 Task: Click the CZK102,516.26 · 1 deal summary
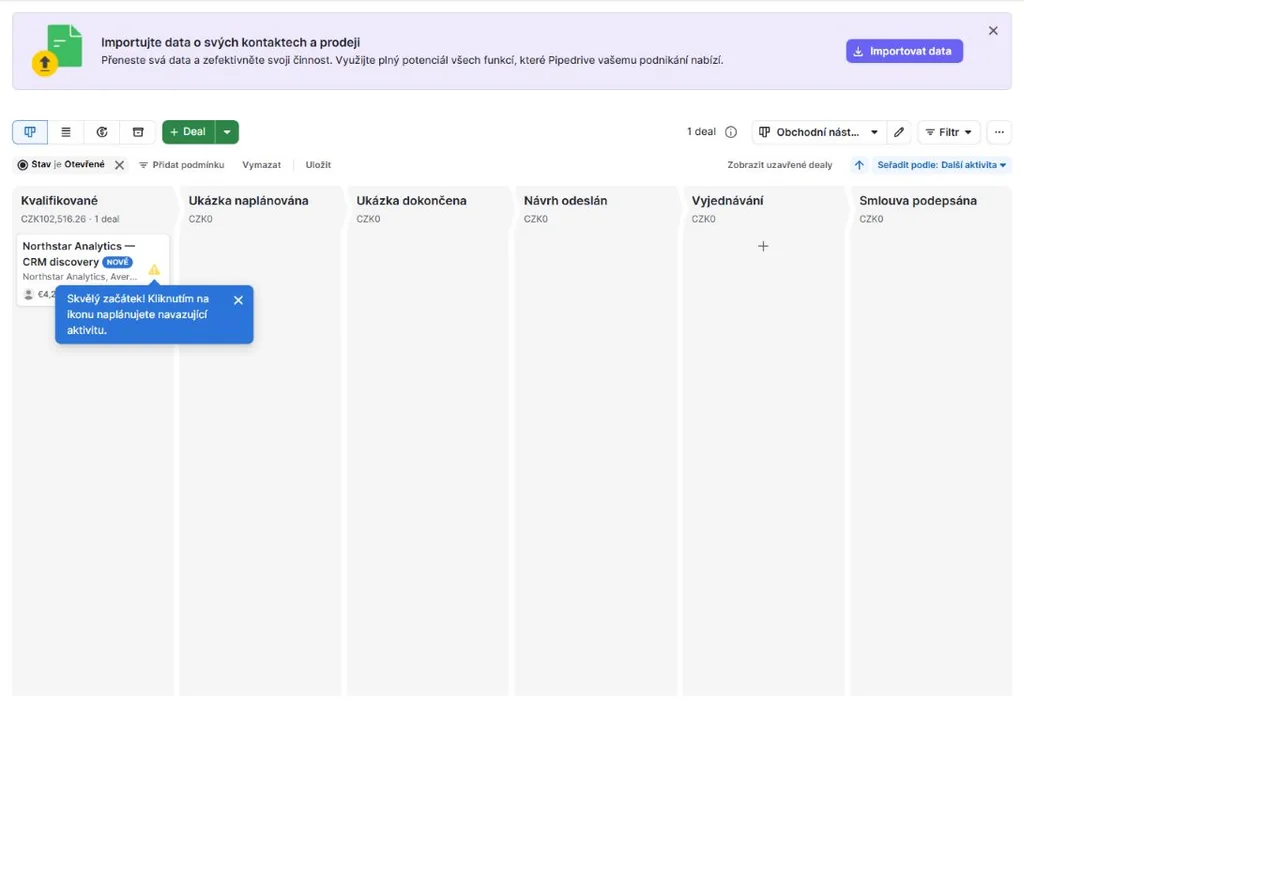pos(70,219)
